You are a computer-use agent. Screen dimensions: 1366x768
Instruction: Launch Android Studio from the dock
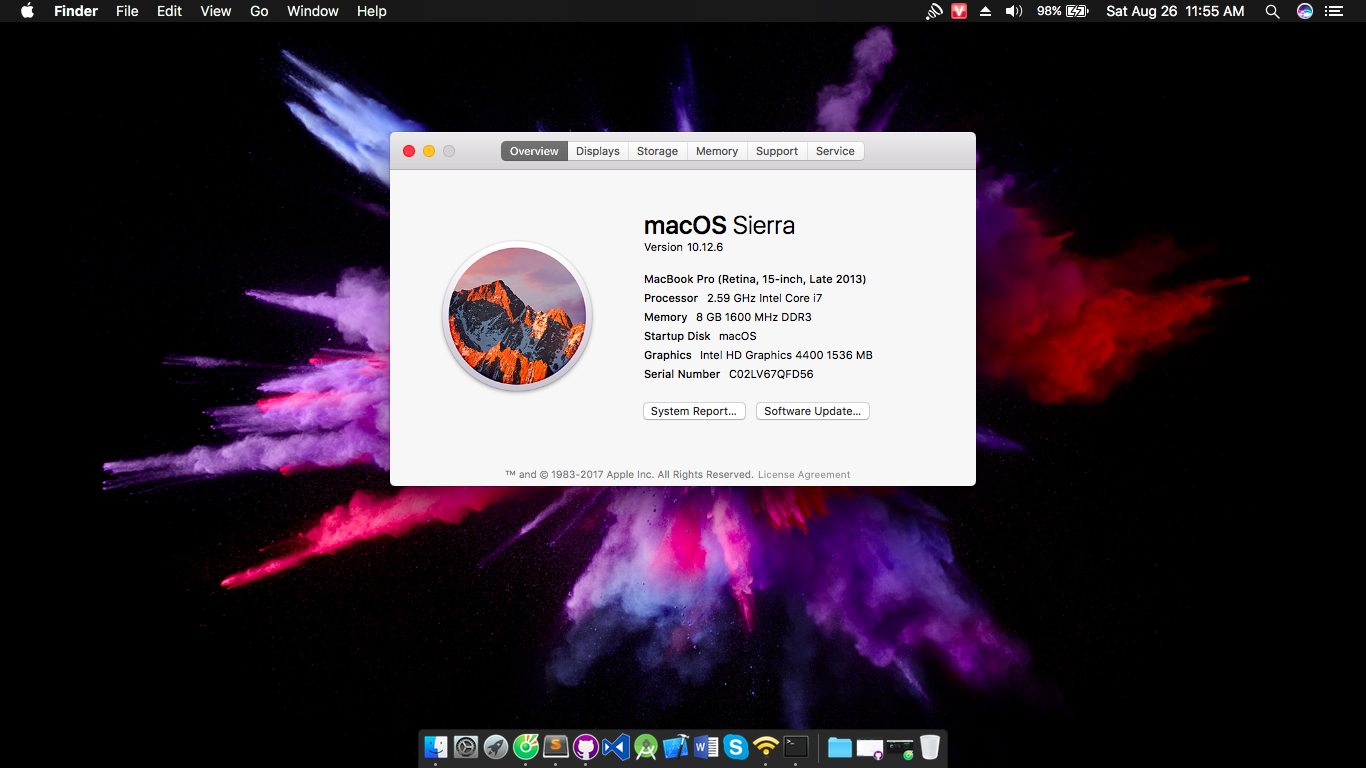(x=646, y=747)
